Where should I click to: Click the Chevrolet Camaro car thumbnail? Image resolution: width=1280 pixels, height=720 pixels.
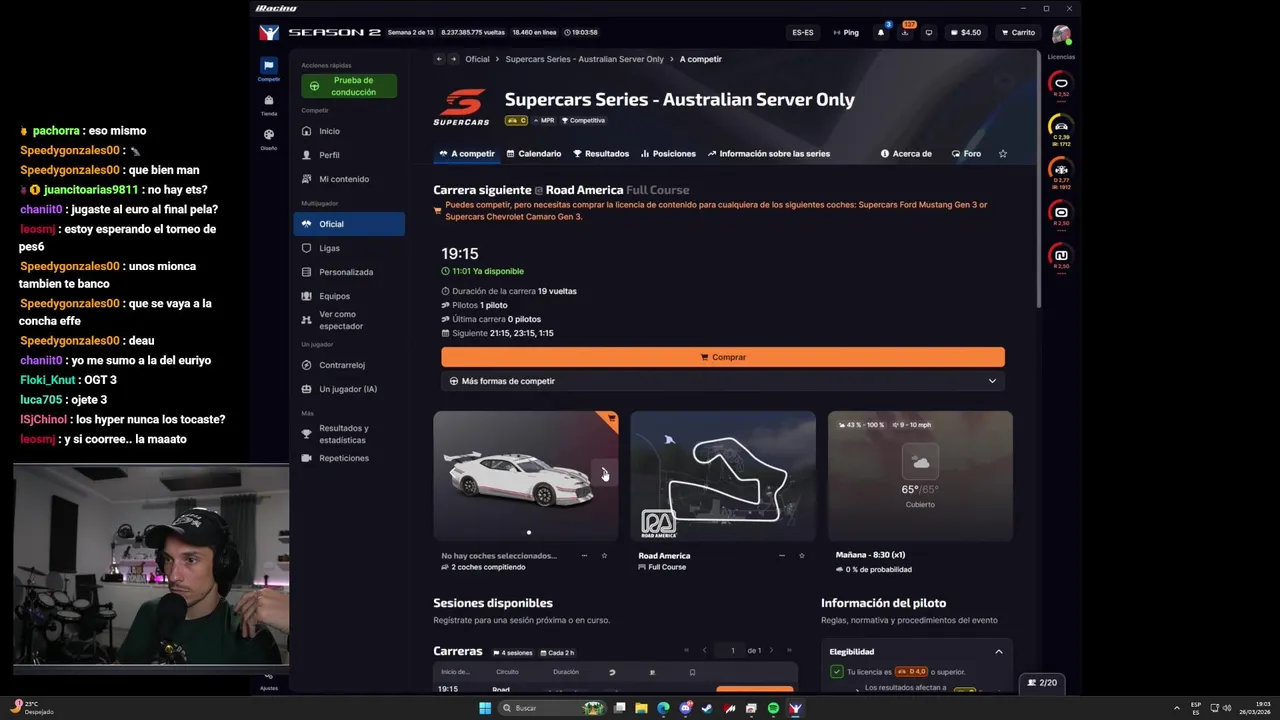click(525, 476)
